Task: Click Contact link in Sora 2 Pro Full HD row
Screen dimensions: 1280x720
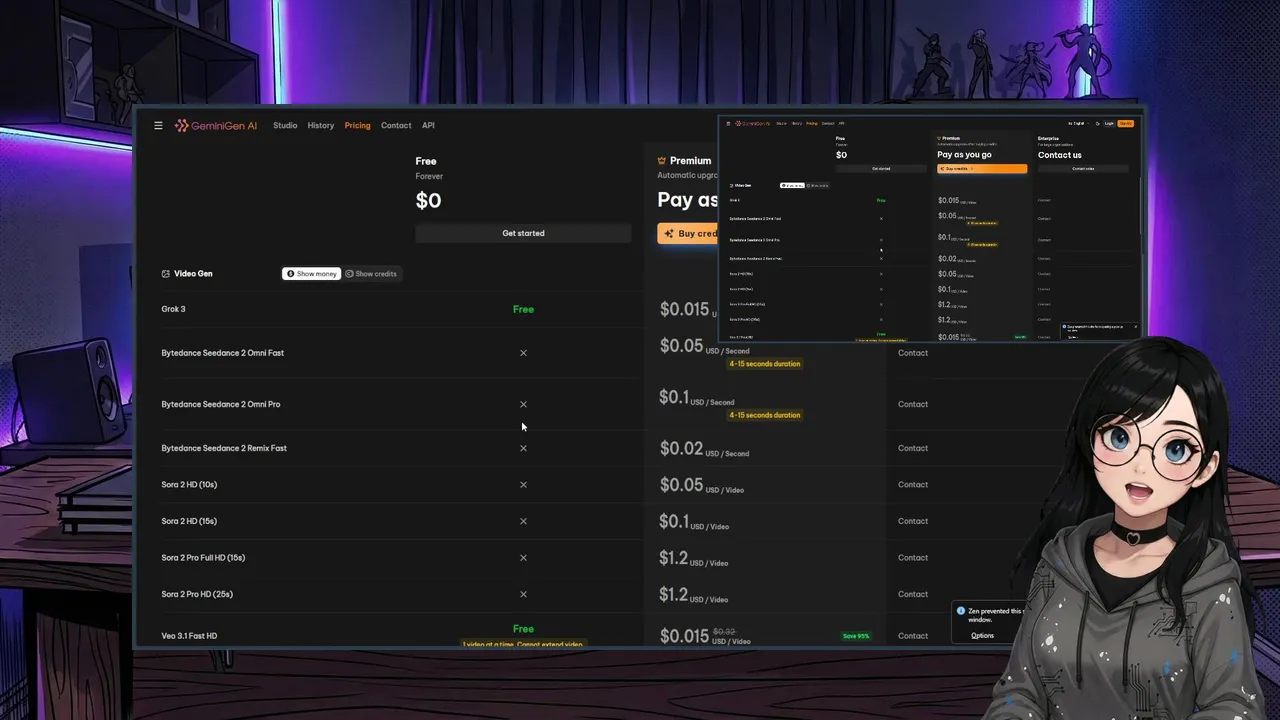Action: [x=913, y=558]
